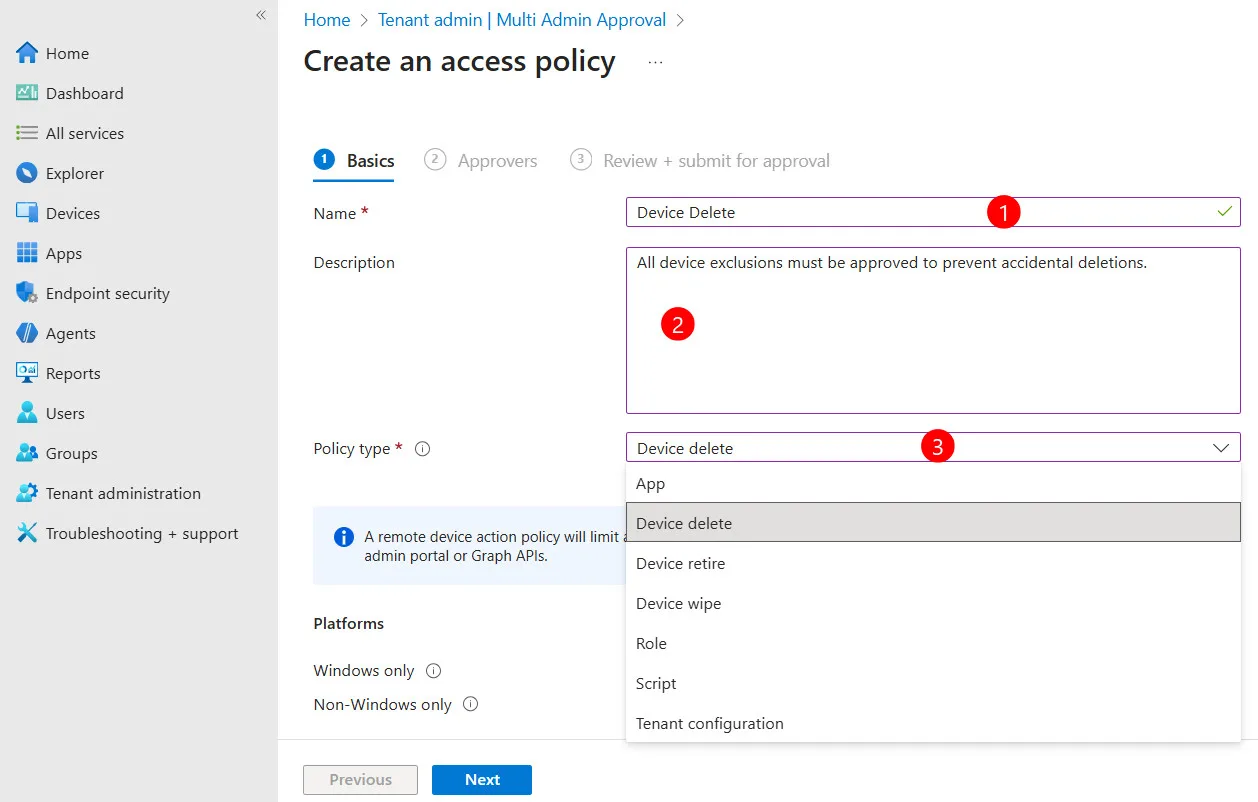This screenshot has width=1258, height=802.
Task: Collapse the left navigation pane chevron
Action: click(x=261, y=15)
